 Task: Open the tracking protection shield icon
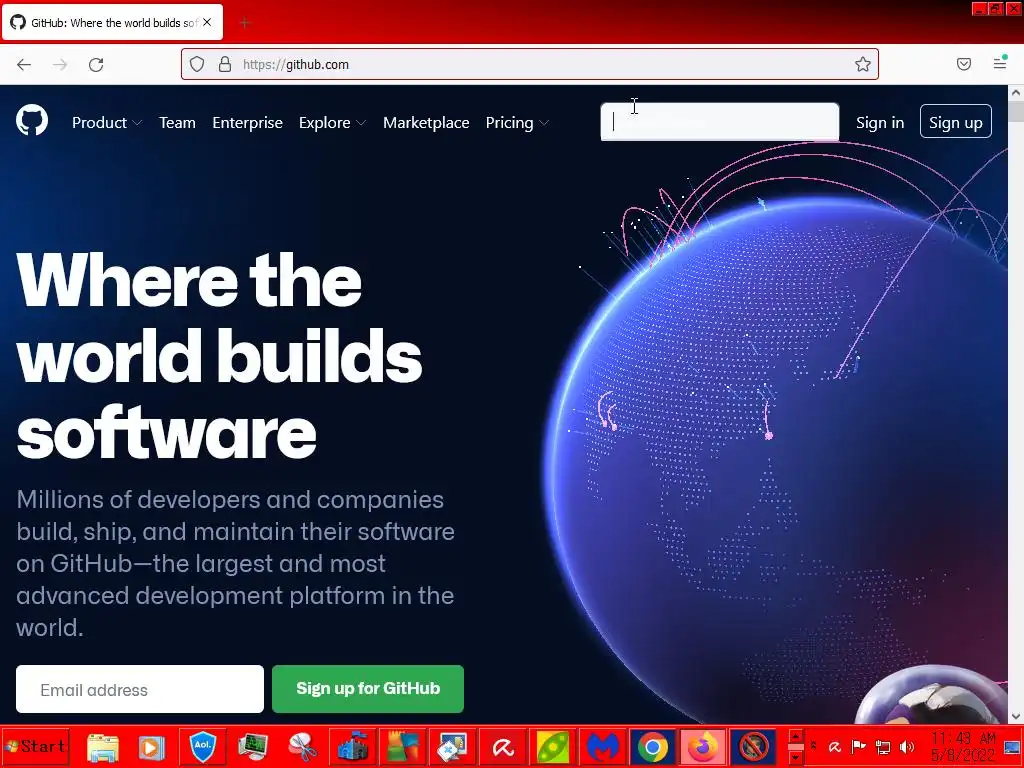197,64
